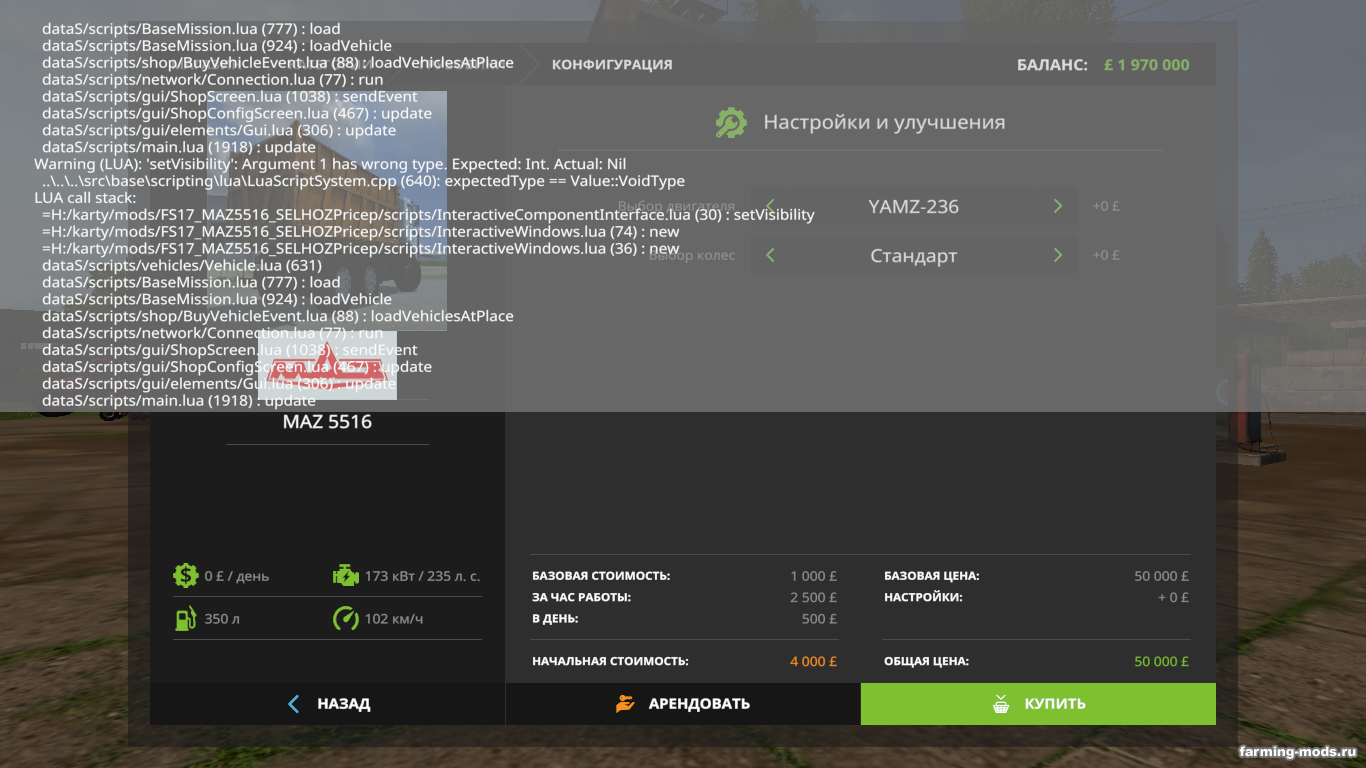Image resolution: width=1366 pixels, height=768 pixels.
Task: Click the blue back arrow beside НАЗАД
Action: pyautogui.click(x=294, y=704)
